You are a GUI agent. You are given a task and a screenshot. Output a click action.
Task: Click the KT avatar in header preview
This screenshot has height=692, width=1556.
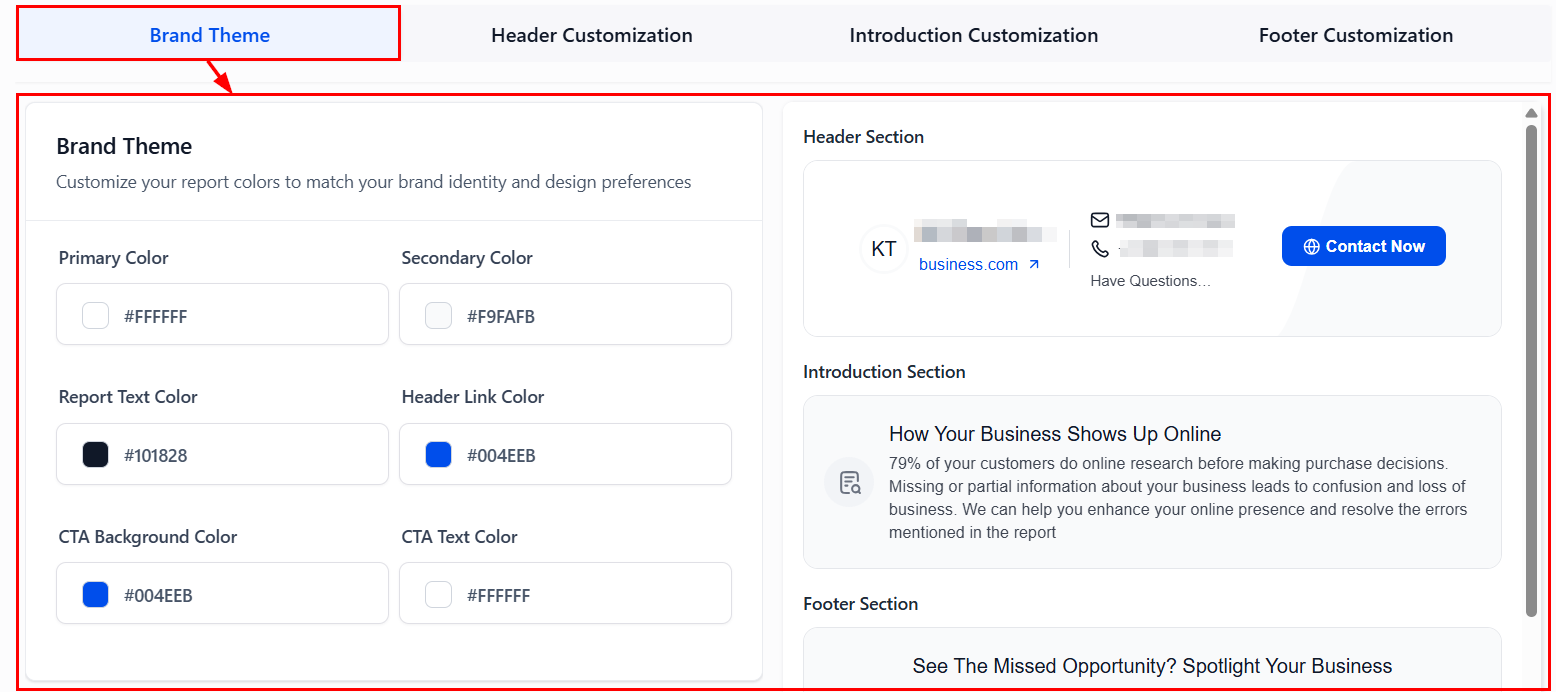pyautogui.click(x=884, y=249)
